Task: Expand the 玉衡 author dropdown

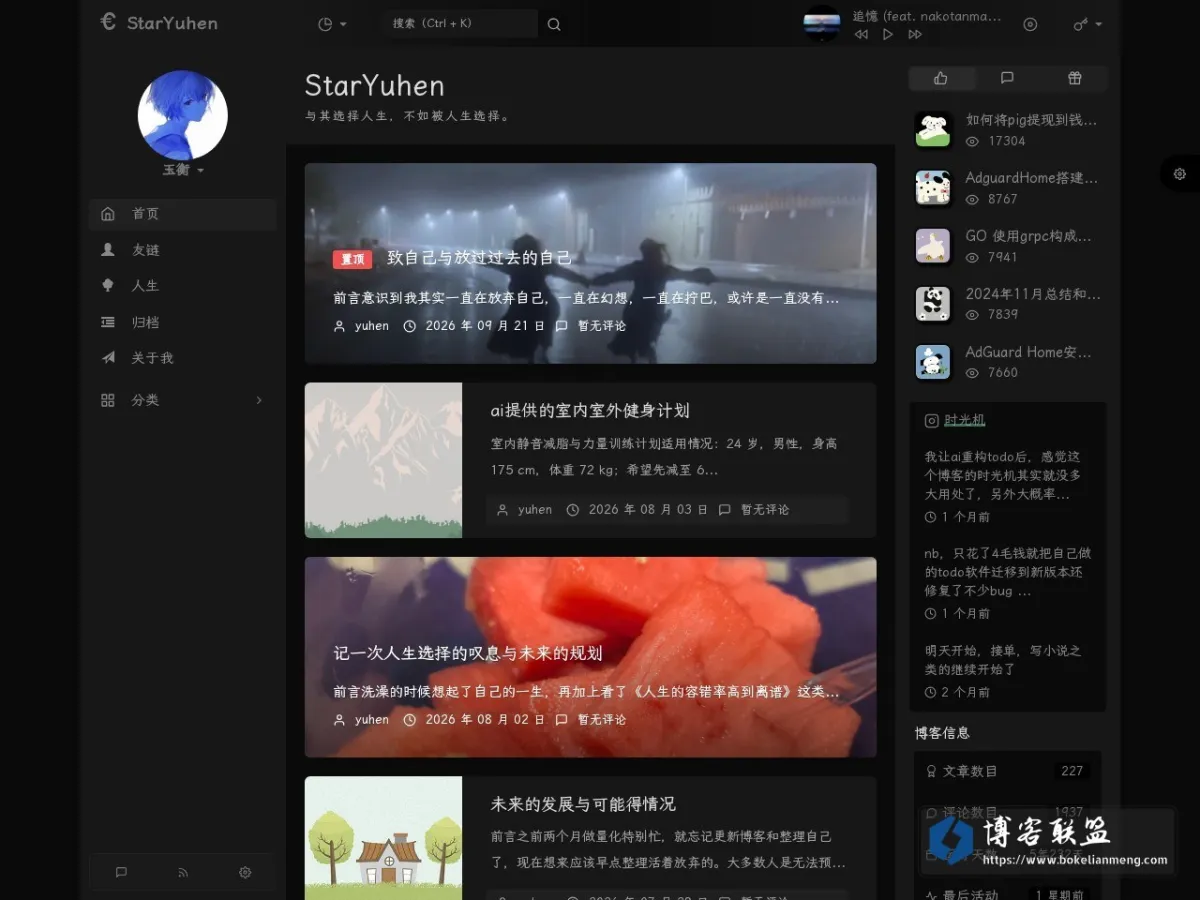Action: (183, 170)
